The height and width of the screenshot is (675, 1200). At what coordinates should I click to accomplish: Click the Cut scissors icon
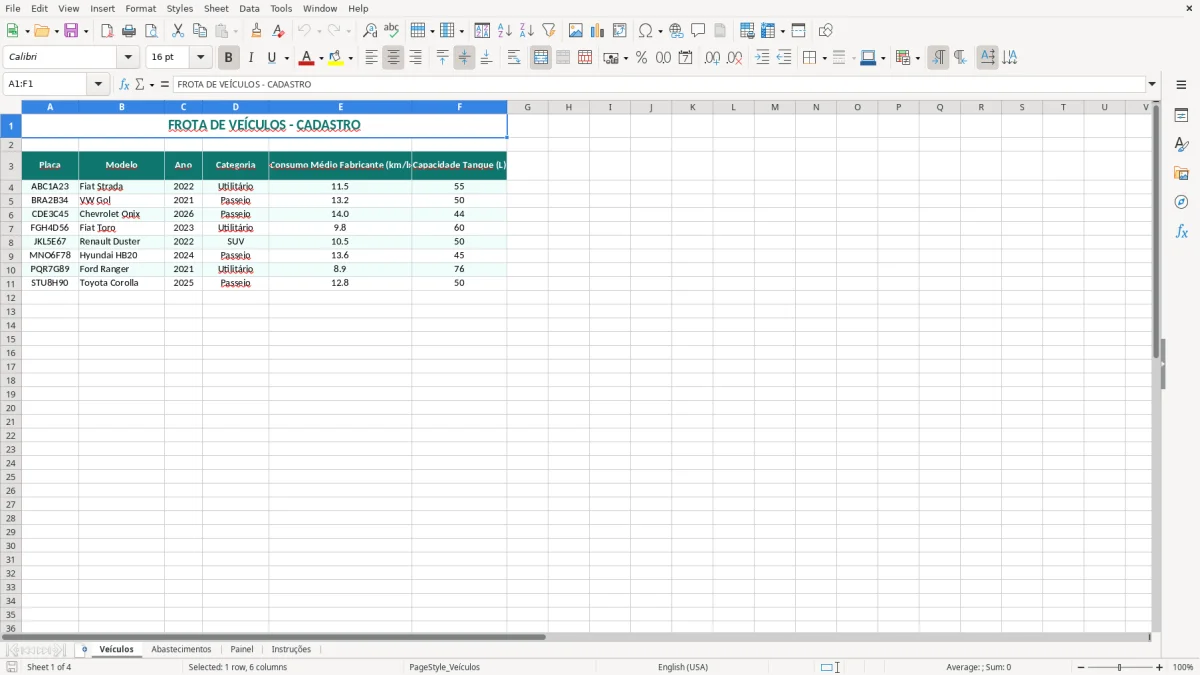pos(178,31)
